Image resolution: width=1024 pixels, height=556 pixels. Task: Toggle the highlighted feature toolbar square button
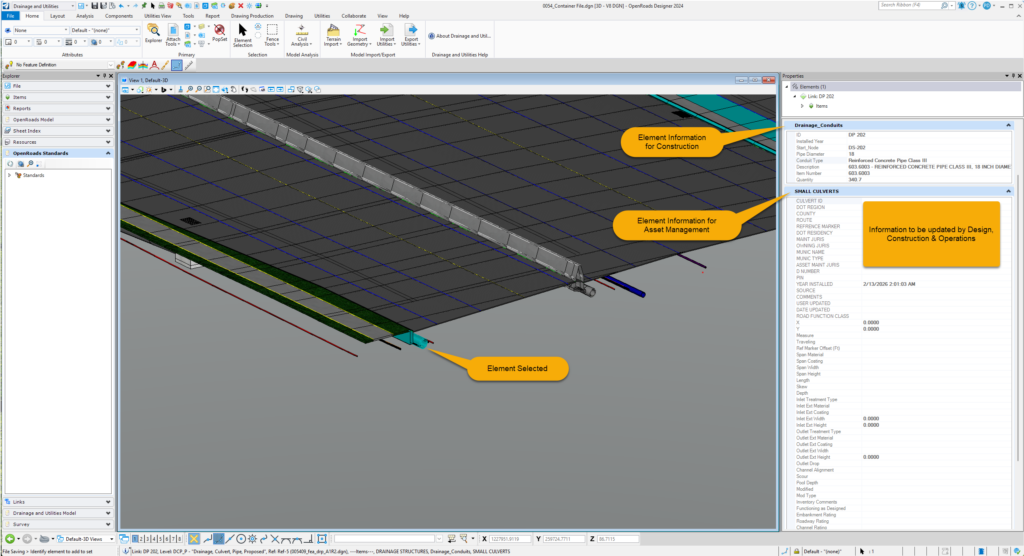click(x=177, y=65)
